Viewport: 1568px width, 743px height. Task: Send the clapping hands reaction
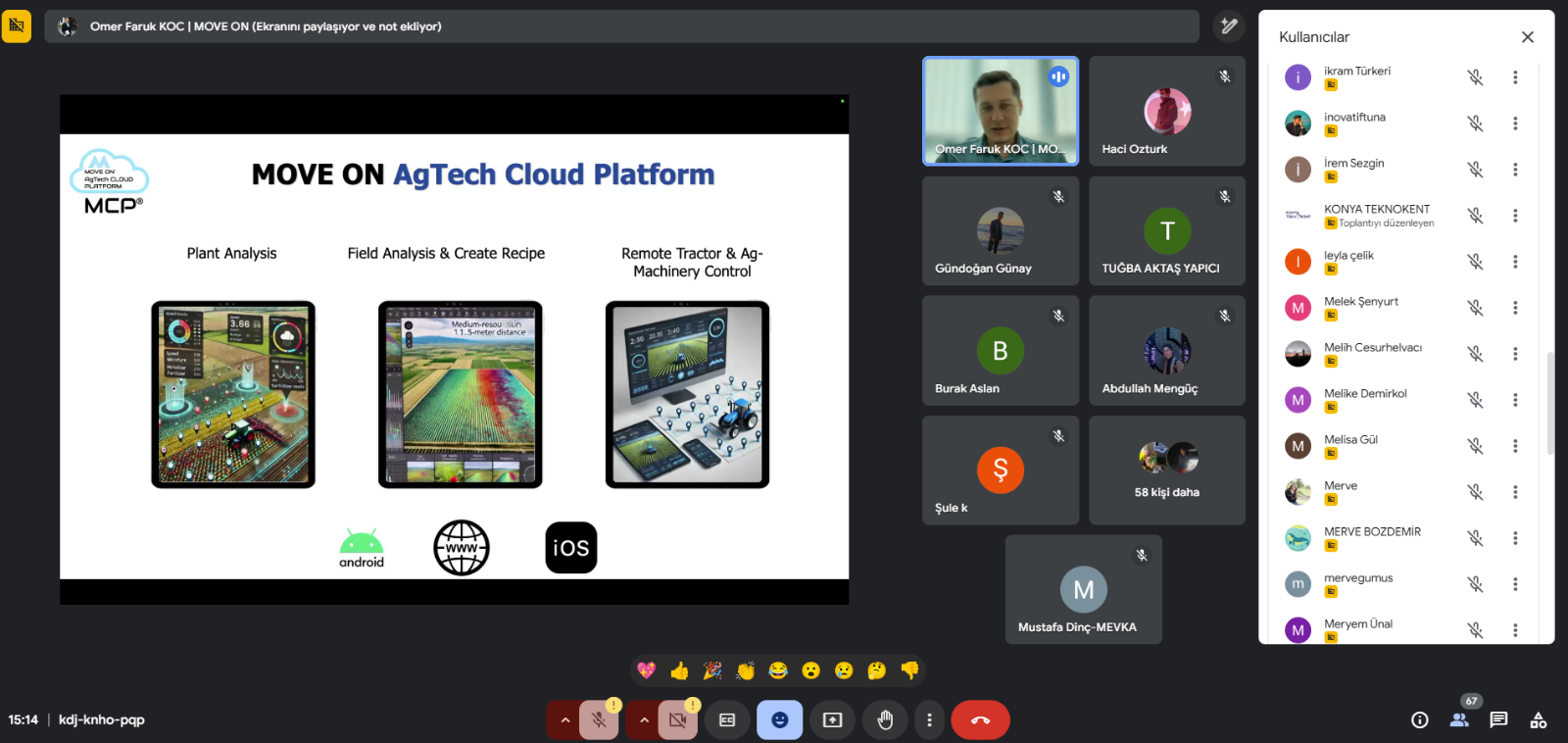pyautogui.click(x=746, y=670)
